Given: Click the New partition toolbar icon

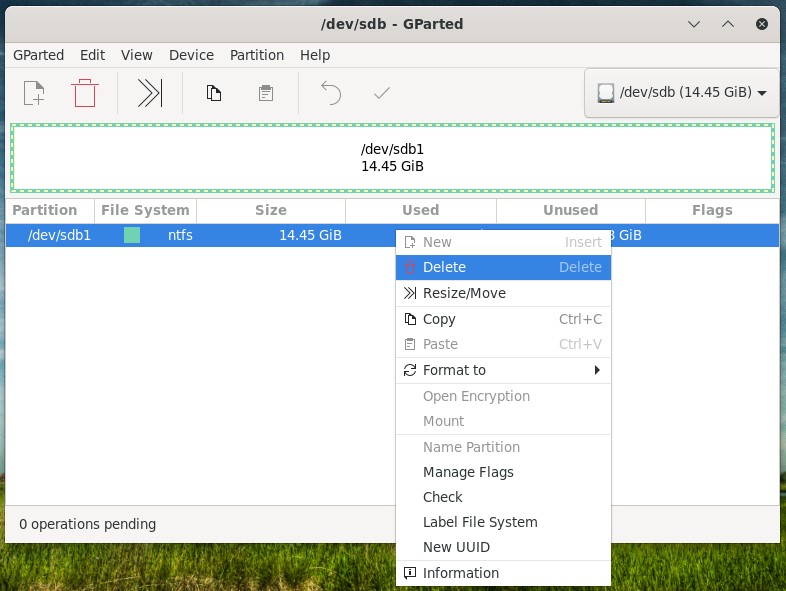Looking at the screenshot, I should (x=34, y=93).
